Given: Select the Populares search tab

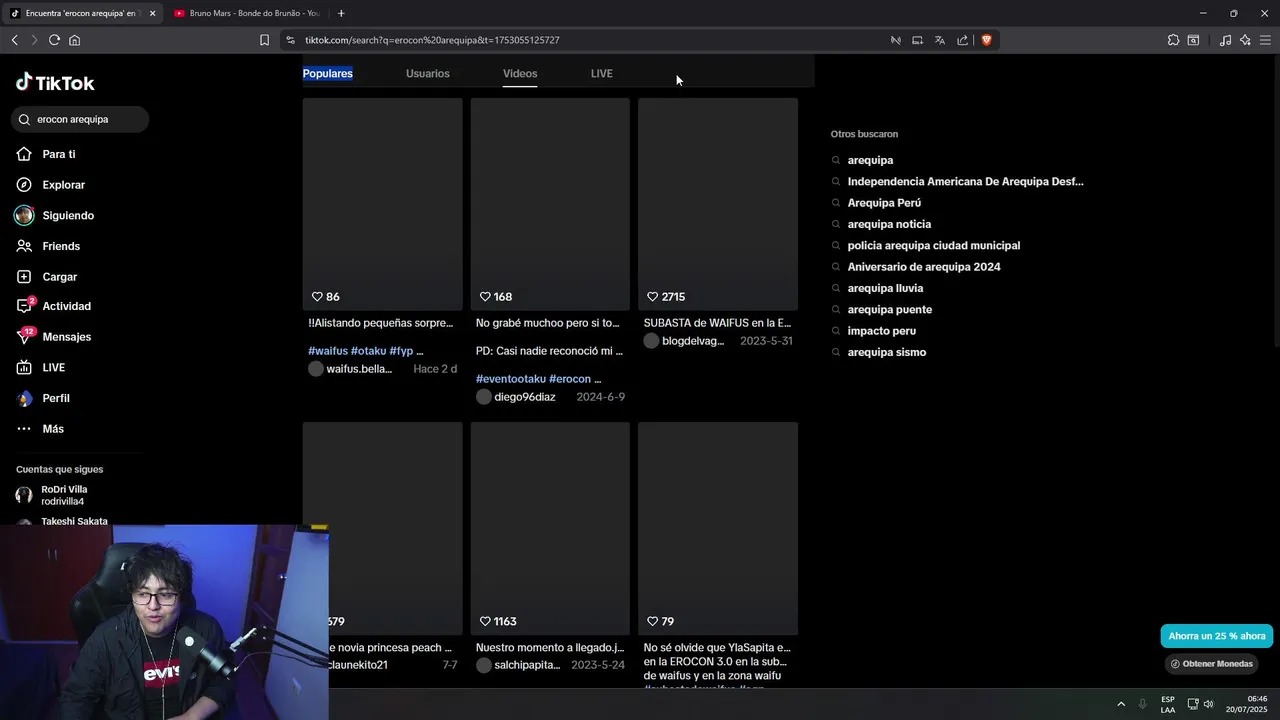Looking at the screenshot, I should pyautogui.click(x=328, y=73).
